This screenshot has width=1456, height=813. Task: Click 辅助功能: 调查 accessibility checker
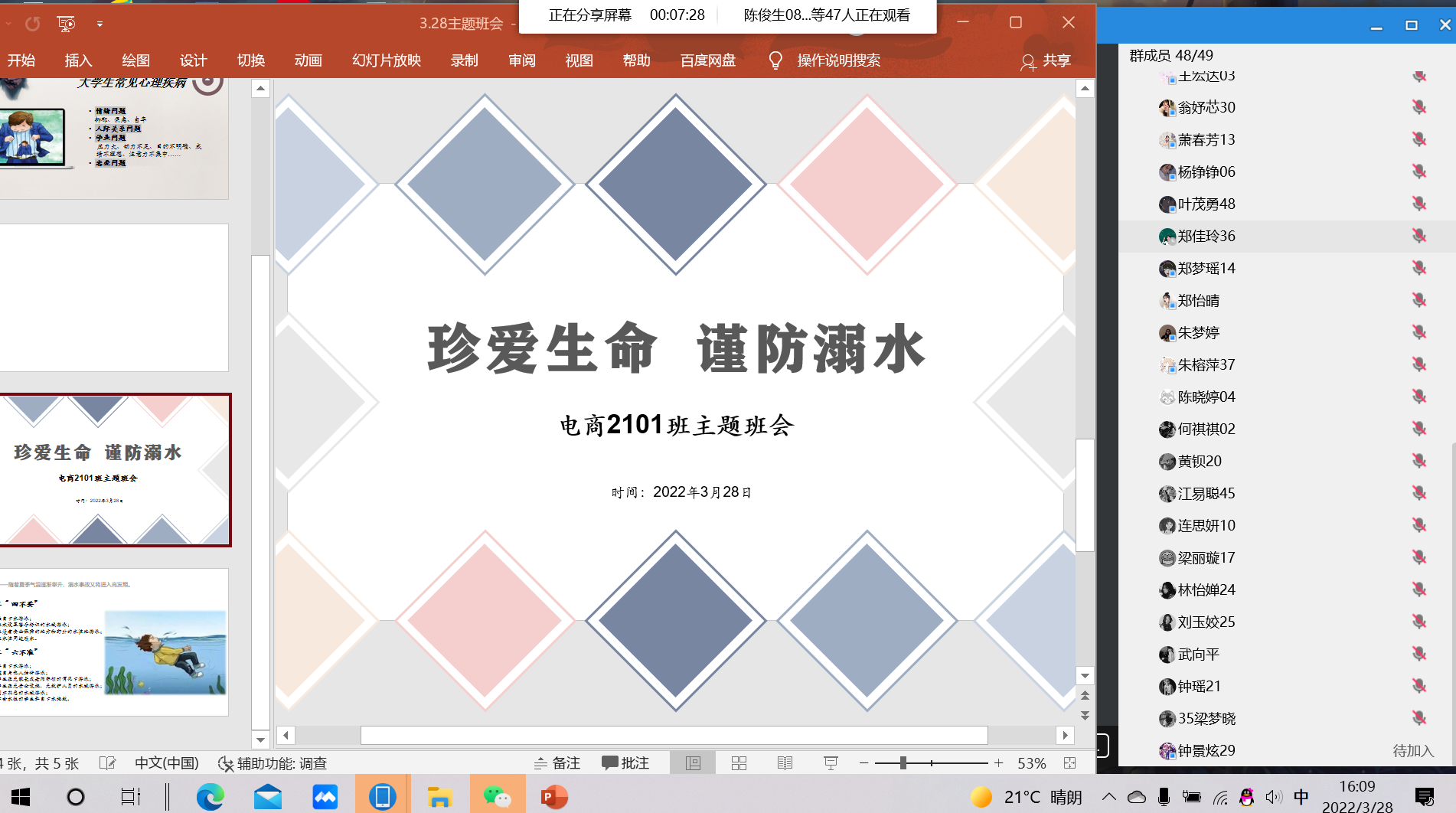[273, 763]
